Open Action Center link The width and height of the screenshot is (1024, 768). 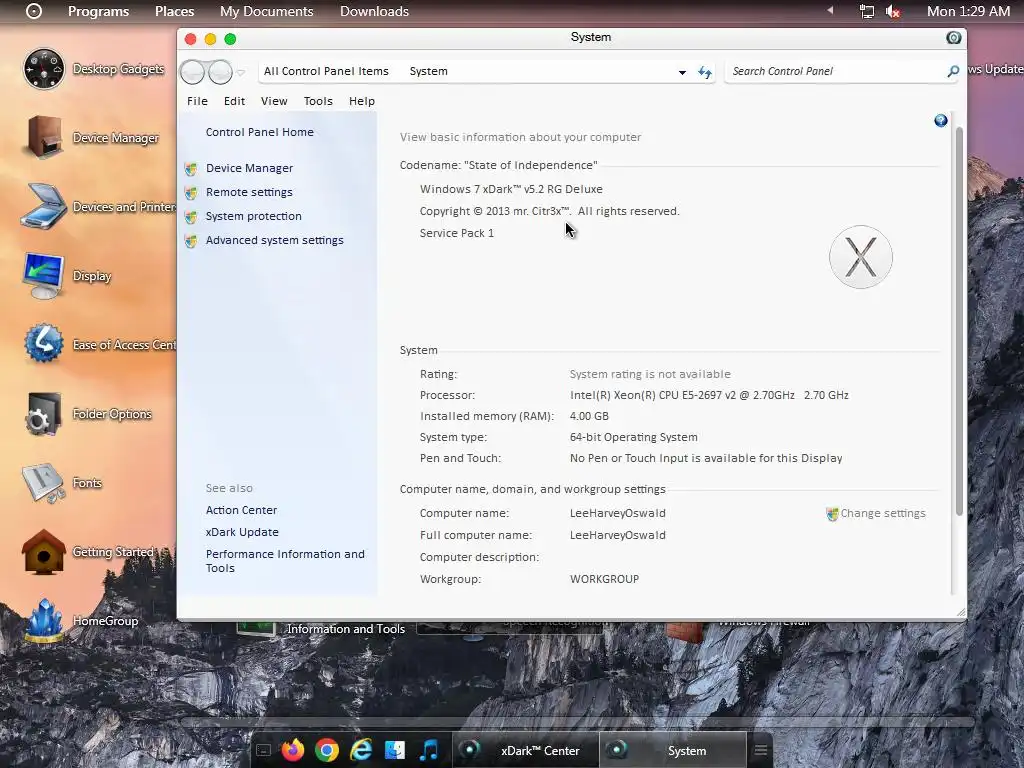pos(241,510)
